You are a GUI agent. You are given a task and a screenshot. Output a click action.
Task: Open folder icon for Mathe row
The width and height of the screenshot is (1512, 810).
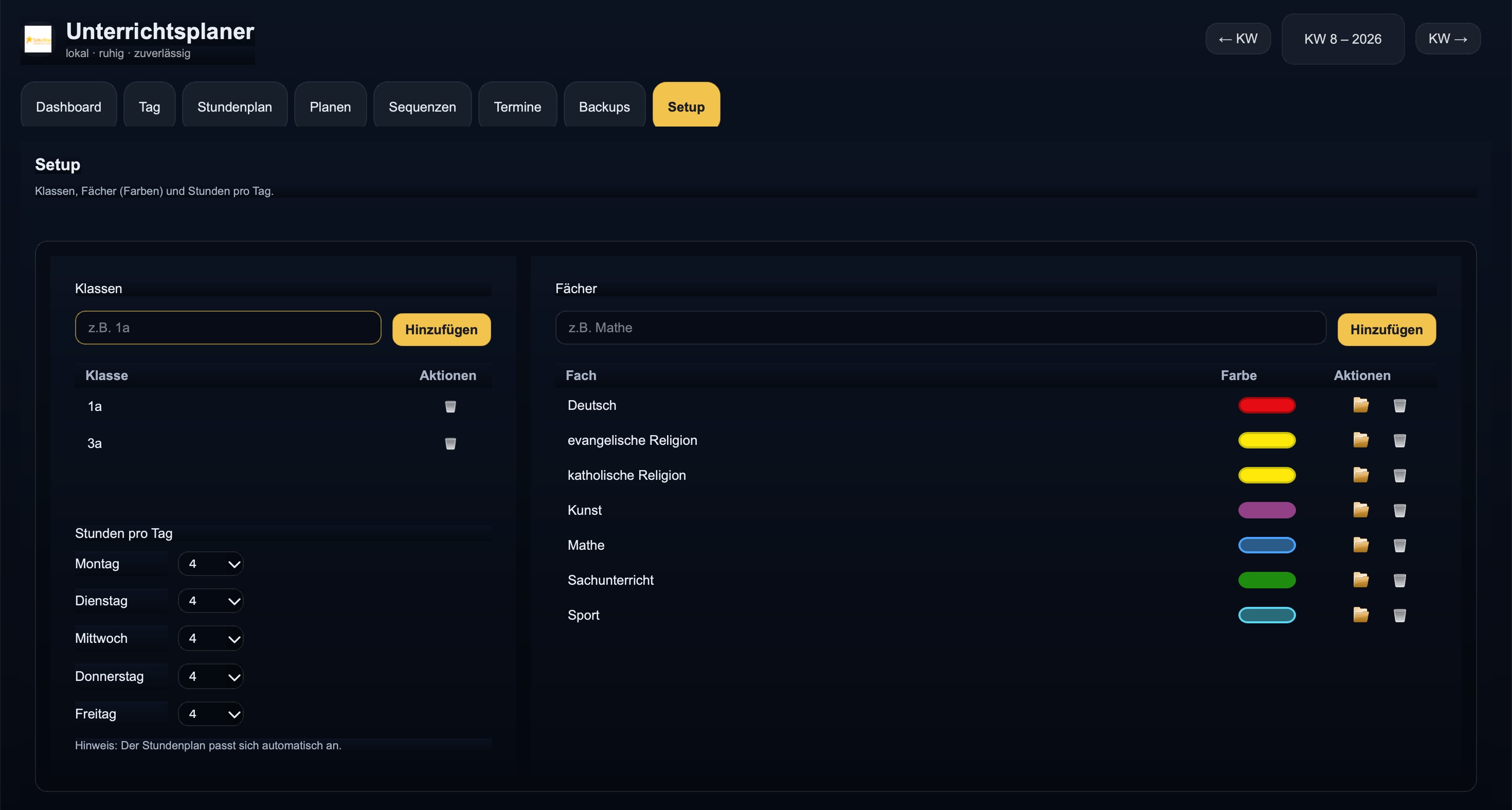coord(1361,545)
